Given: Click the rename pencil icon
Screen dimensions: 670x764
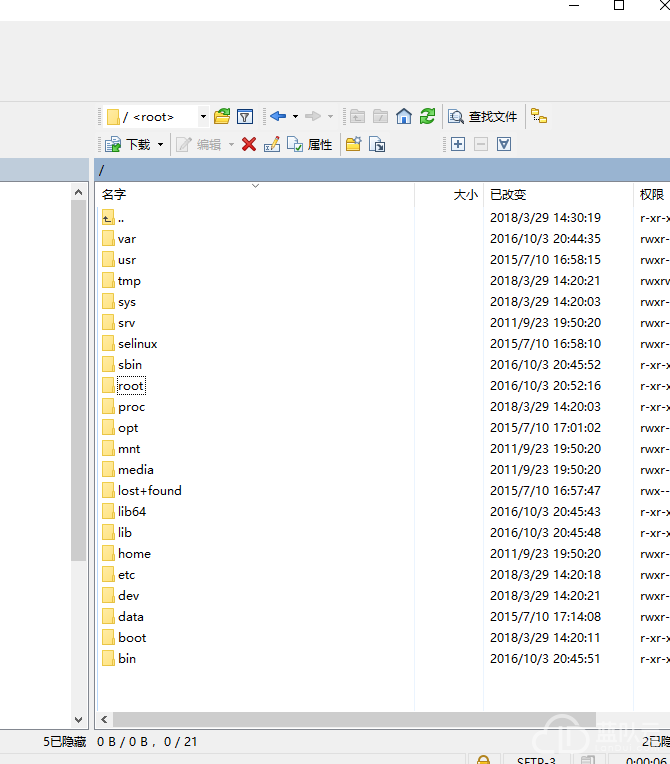Looking at the screenshot, I should point(272,144).
